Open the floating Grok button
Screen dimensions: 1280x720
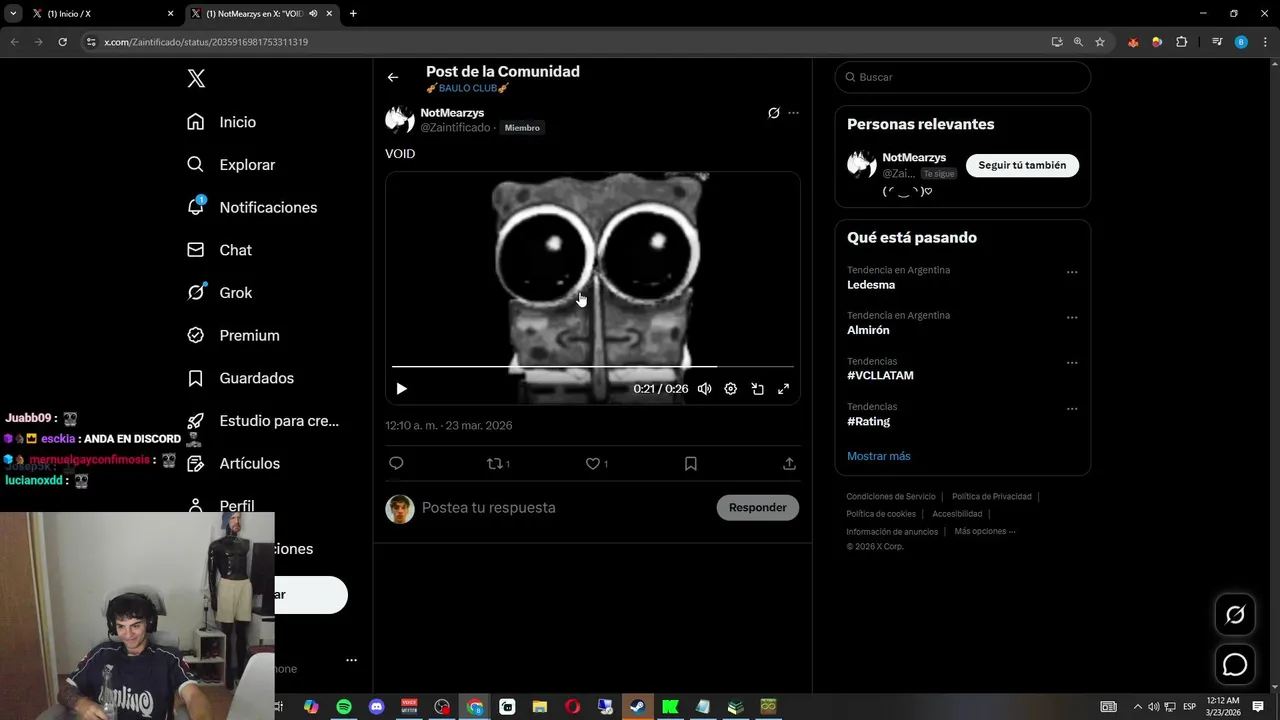(x=1235, y=615)
